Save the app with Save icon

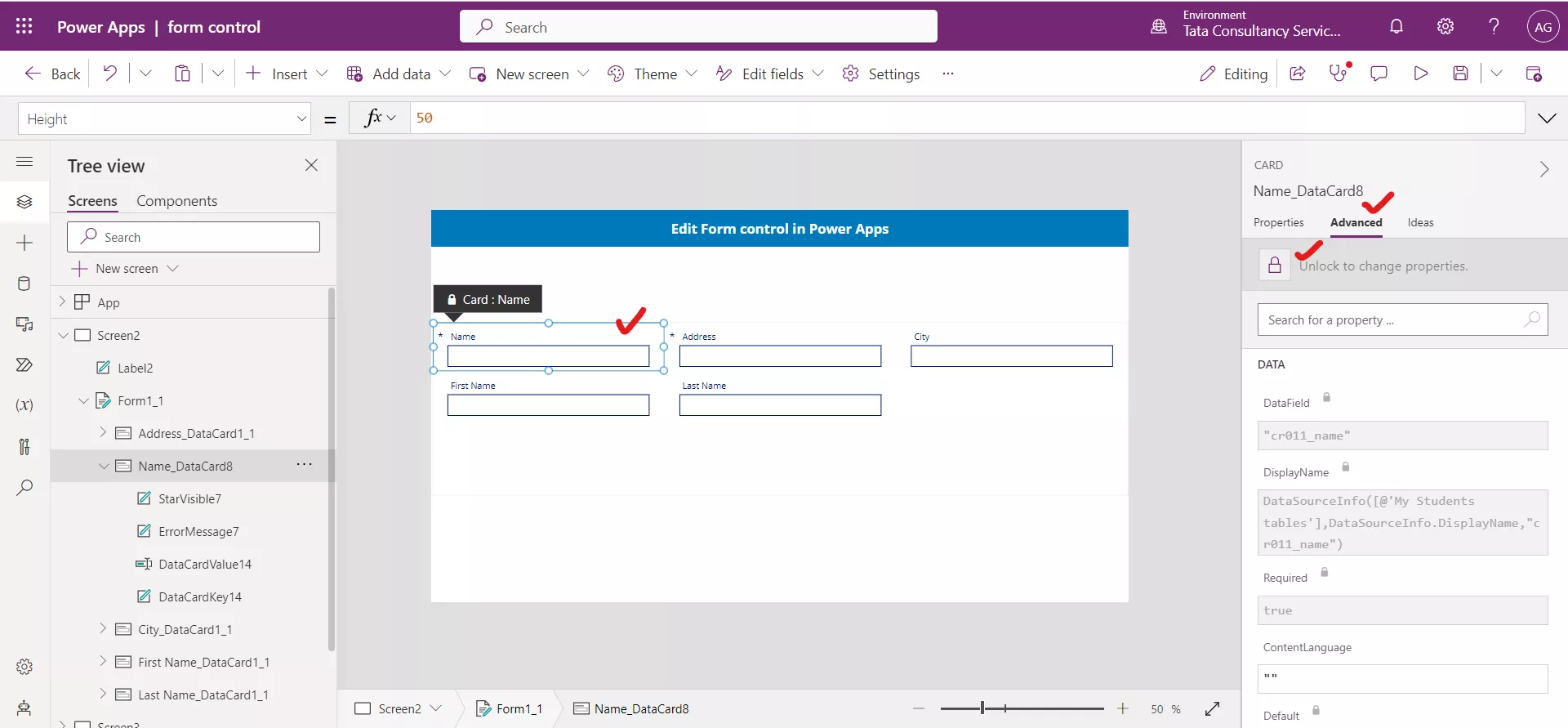[x=1461, y=74]
